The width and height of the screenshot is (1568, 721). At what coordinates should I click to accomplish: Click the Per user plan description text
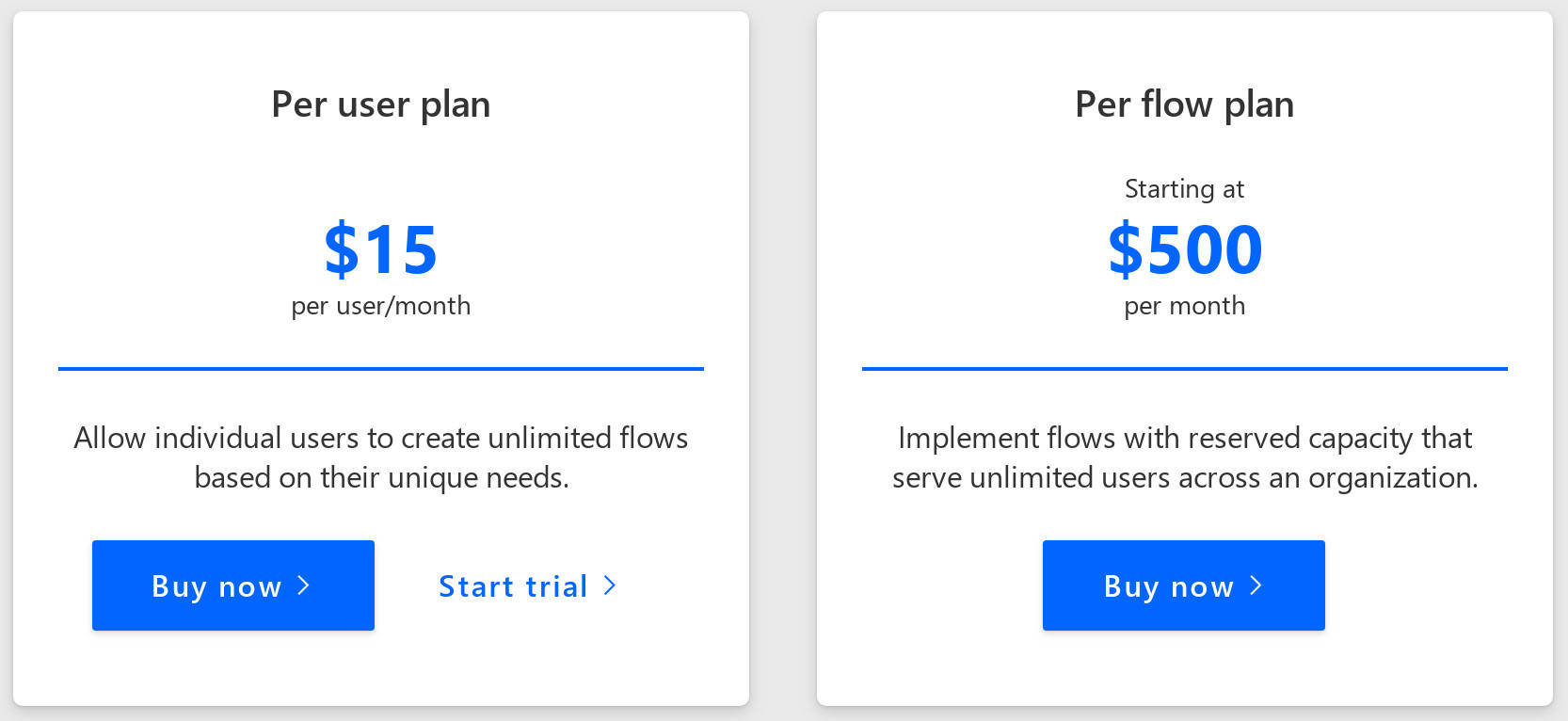(380, 457)
